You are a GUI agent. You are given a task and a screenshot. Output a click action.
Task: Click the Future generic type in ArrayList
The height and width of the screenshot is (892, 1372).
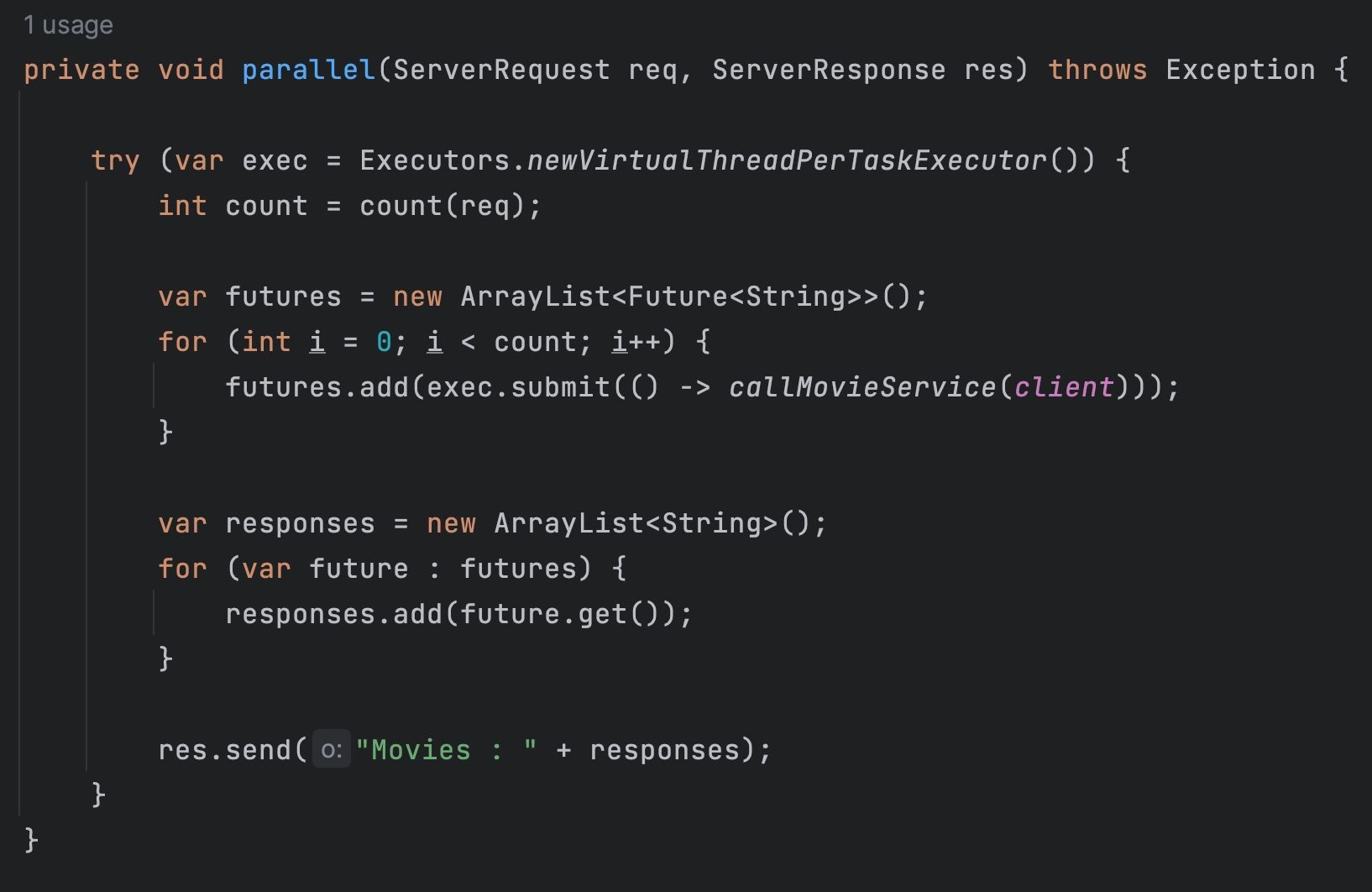[677, 296]
